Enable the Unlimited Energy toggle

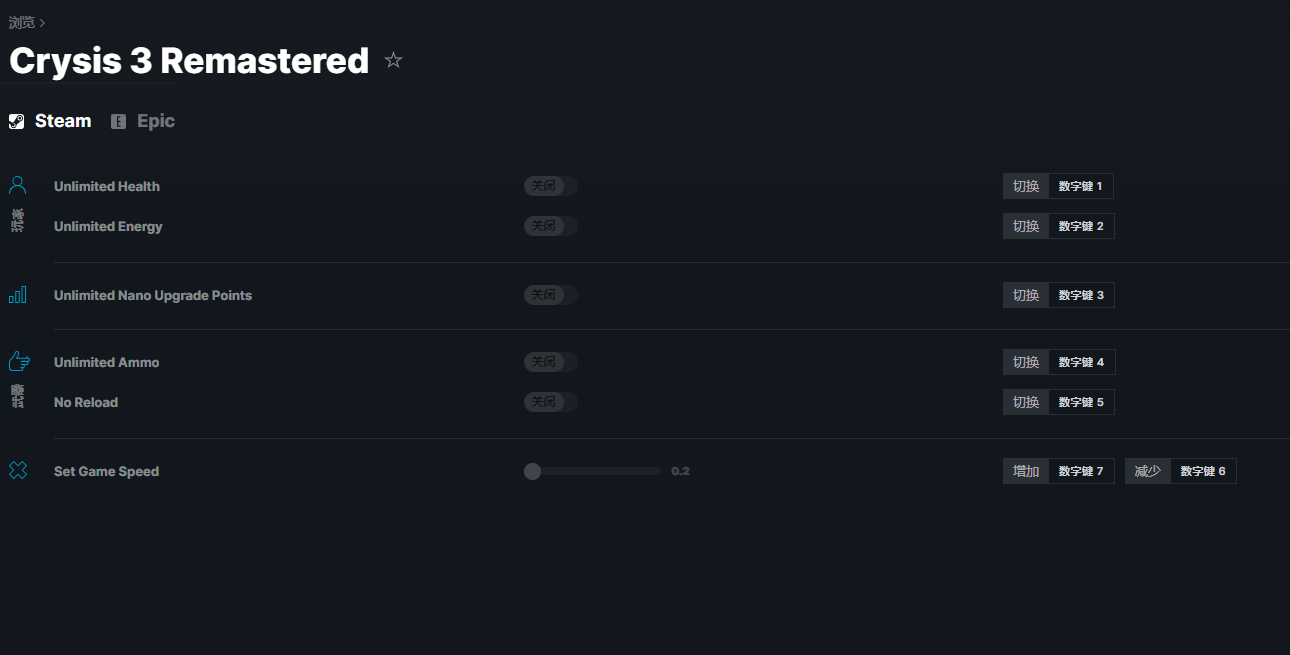(x=551, y=226)
